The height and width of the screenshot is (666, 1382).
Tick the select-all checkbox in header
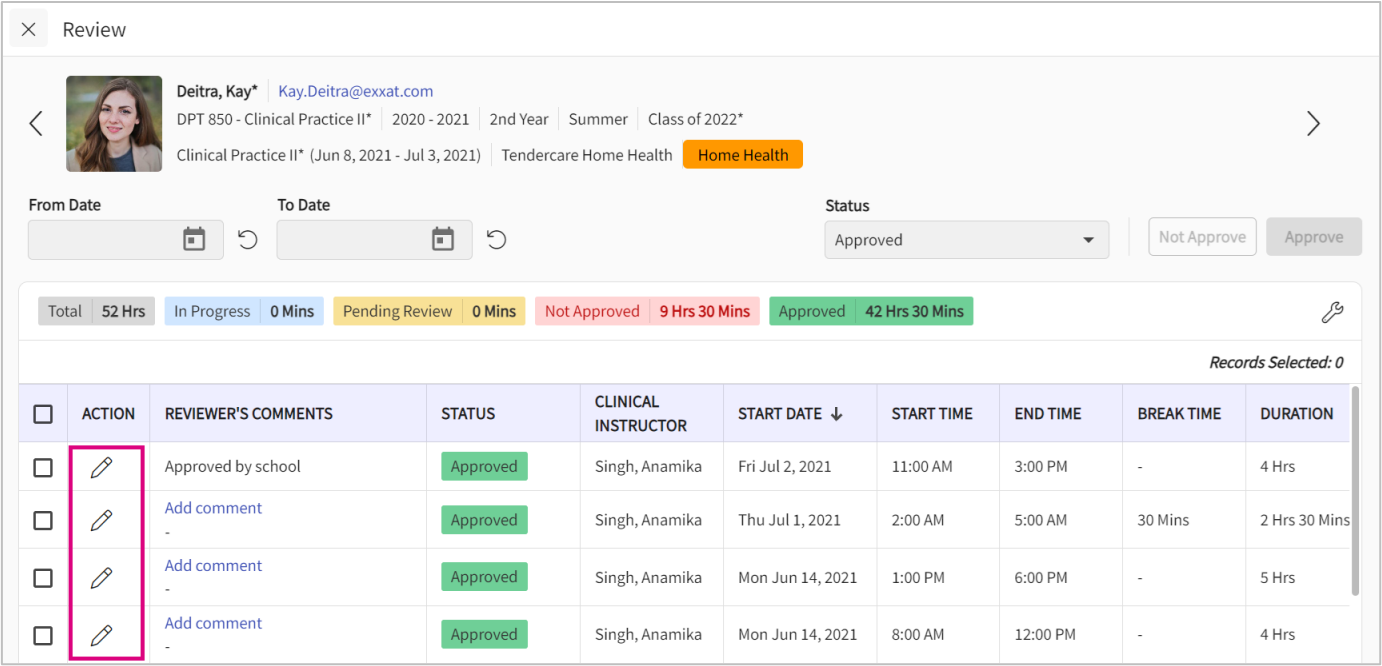click(43, 414)
